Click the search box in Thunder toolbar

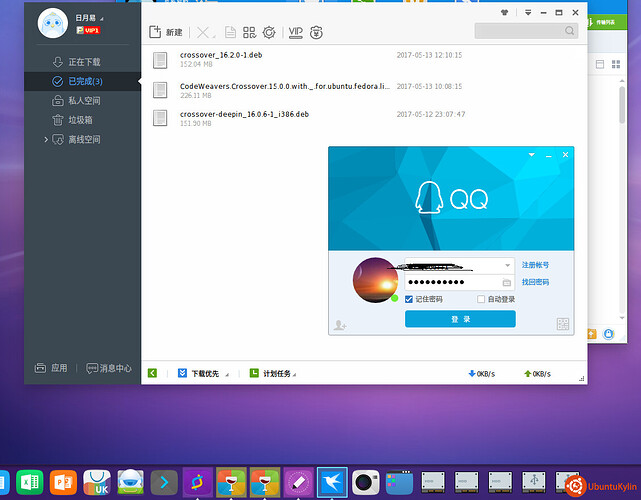coord(526,31)
